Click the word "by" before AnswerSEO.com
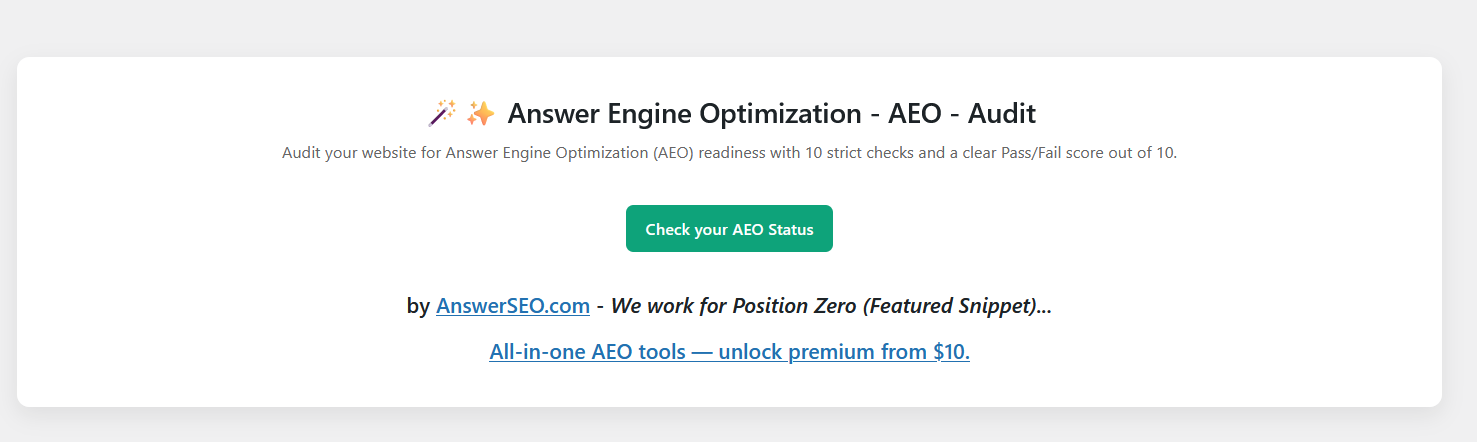The image size is (1477, 442). point(418,306)
